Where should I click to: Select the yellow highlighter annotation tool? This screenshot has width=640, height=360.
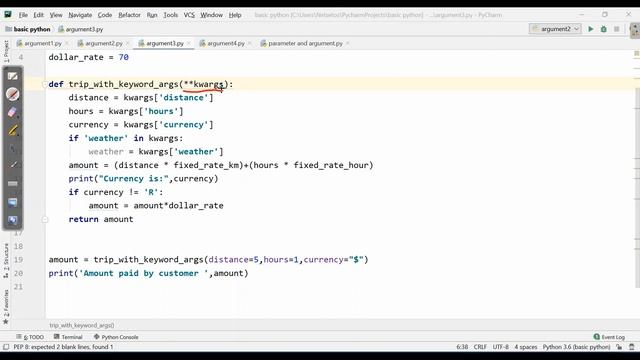(x=13, y=130)
